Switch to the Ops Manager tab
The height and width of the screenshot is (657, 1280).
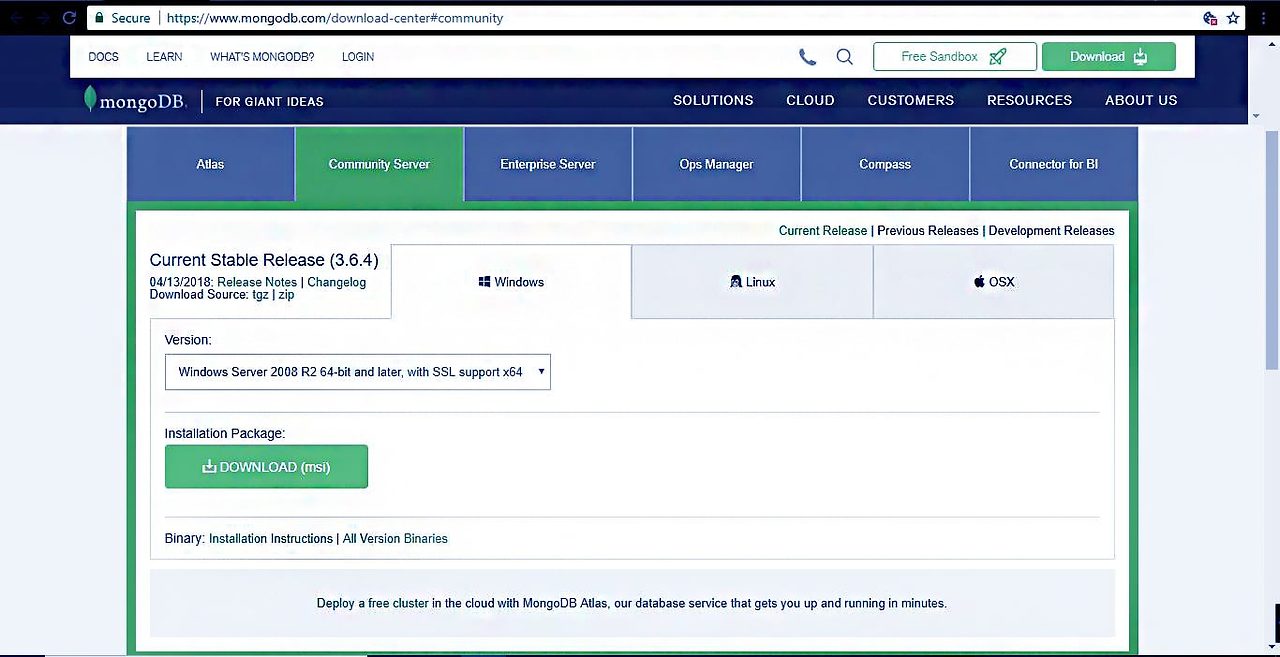click(716, 164)
